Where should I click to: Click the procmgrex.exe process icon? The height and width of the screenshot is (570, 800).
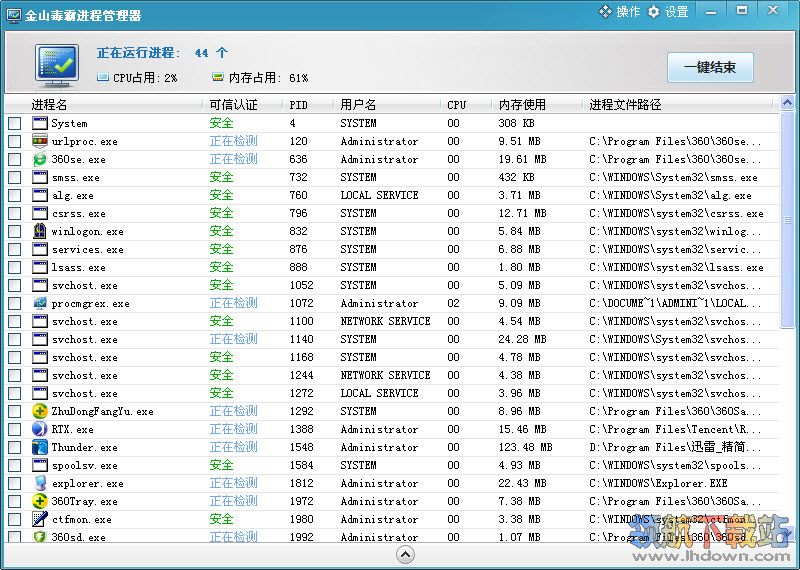point(39,303)
